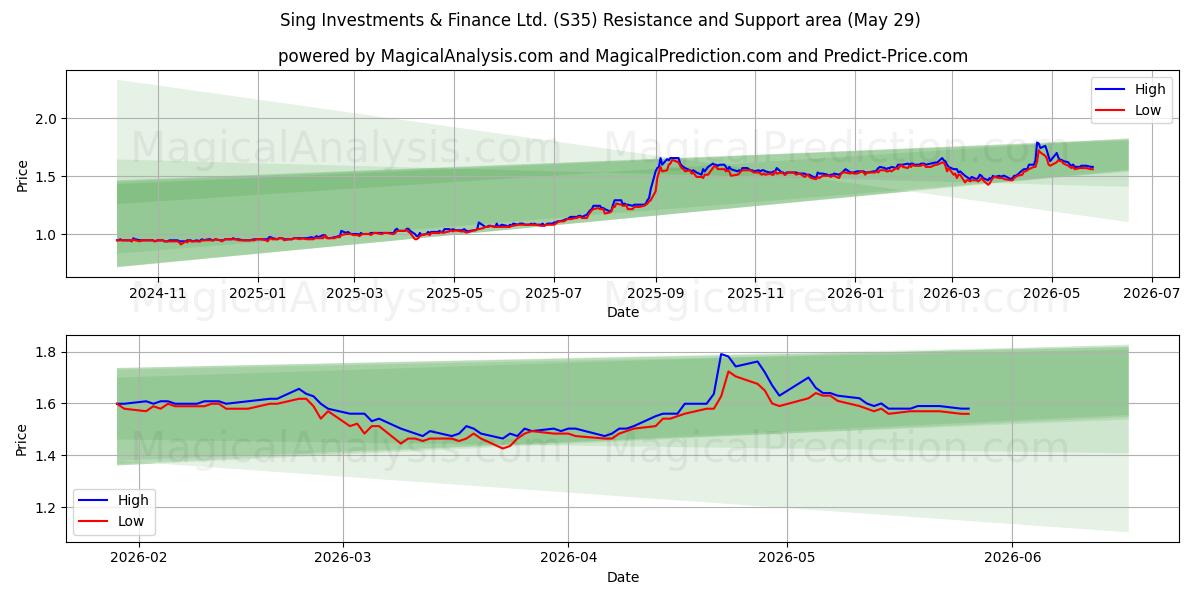
Task: Click the '2025-05' date tick on the top chart
Action: (454, 295)
